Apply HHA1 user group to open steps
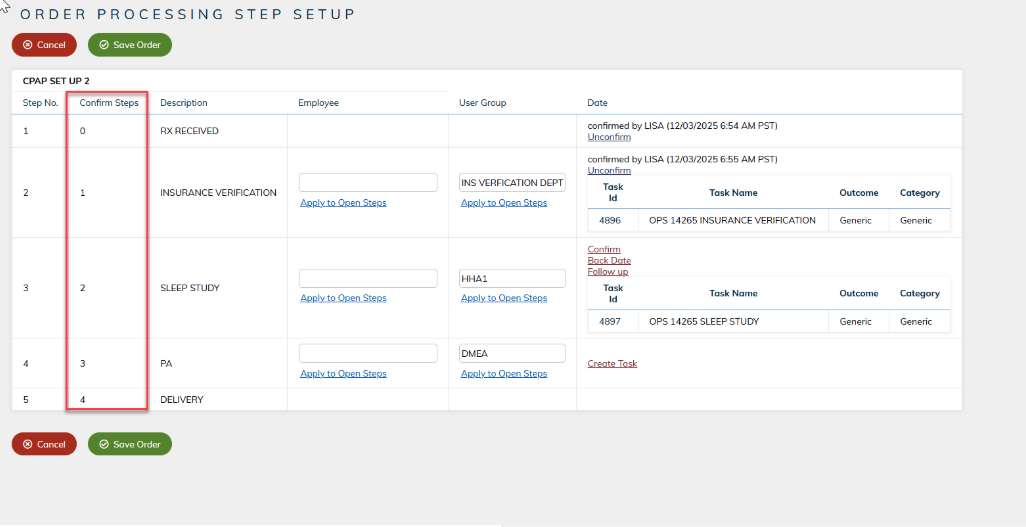 pos(504,298)
